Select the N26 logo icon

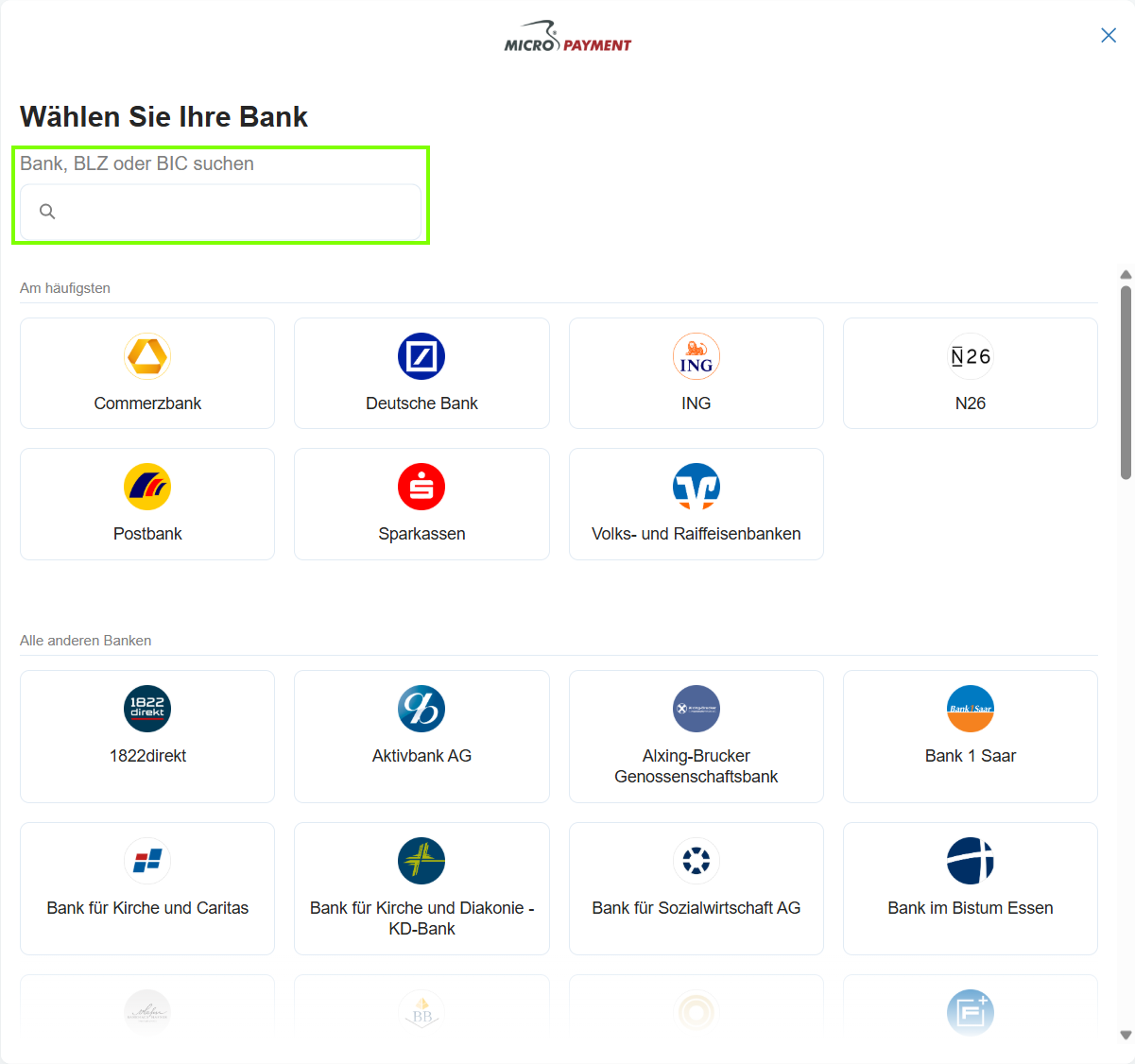971,356
